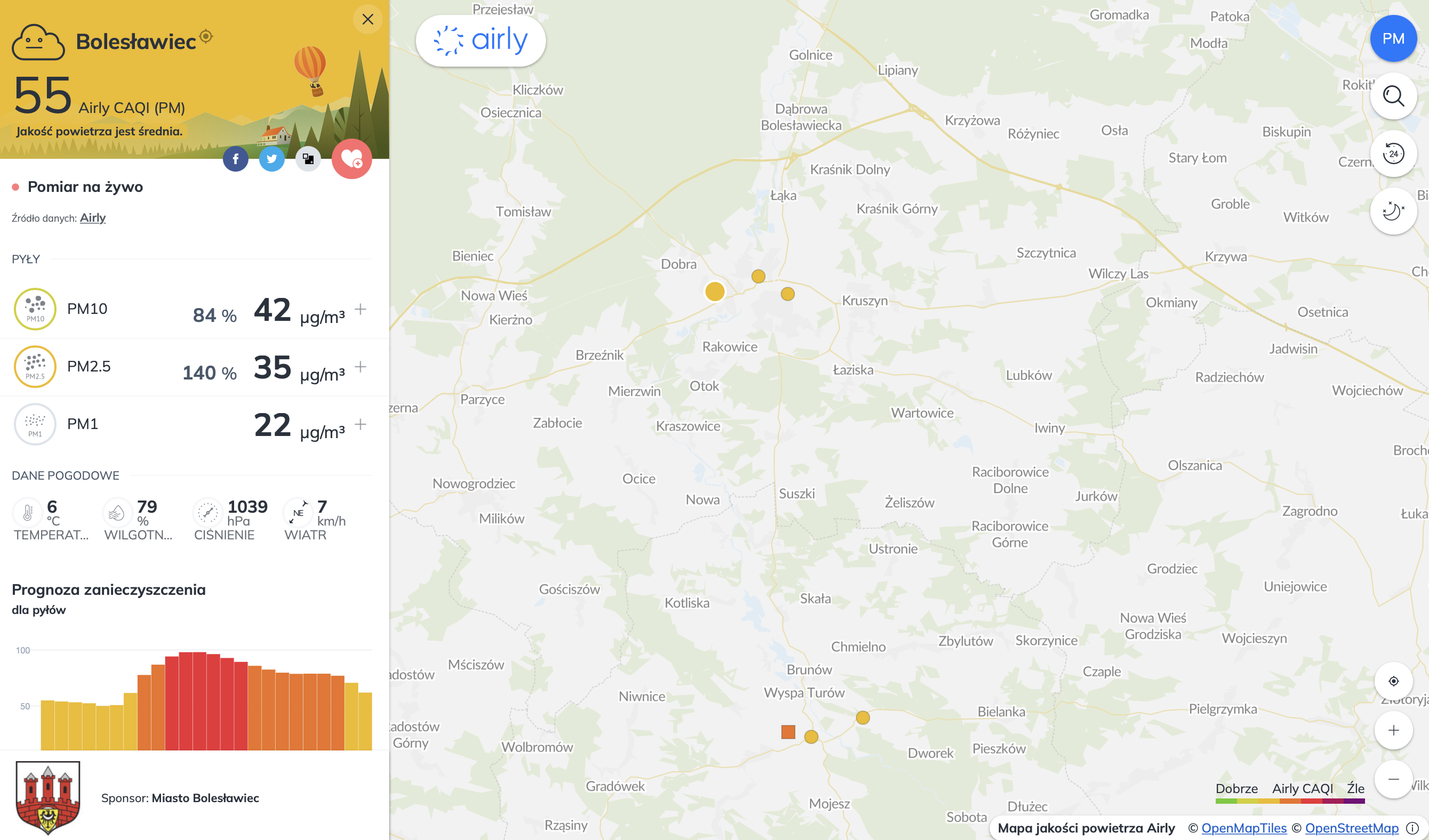Screen dimensions: 1429x840
Task: Open the widget embed icon
Action: point(308,159)
